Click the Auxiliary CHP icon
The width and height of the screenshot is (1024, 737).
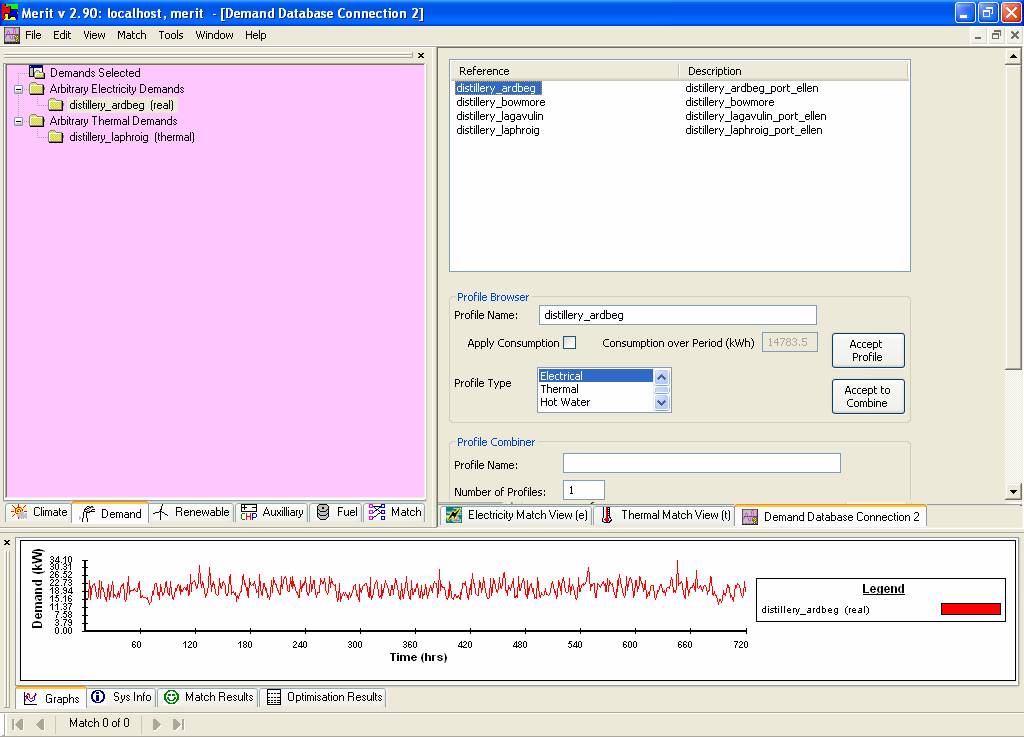point(249,512)
